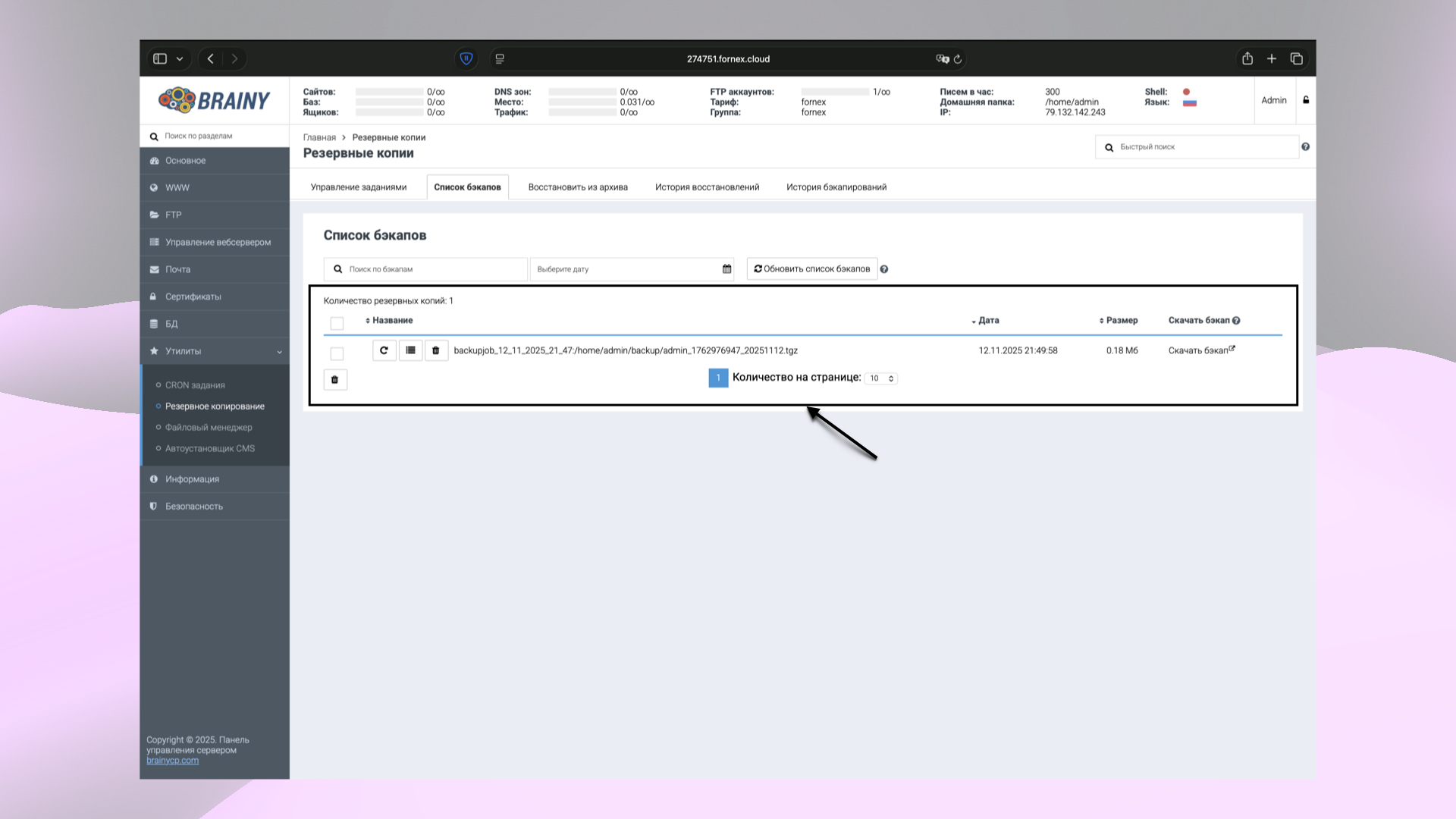Open Почта sidebar section
Viewport: 1456px width, 819px height.
[215, 270]
